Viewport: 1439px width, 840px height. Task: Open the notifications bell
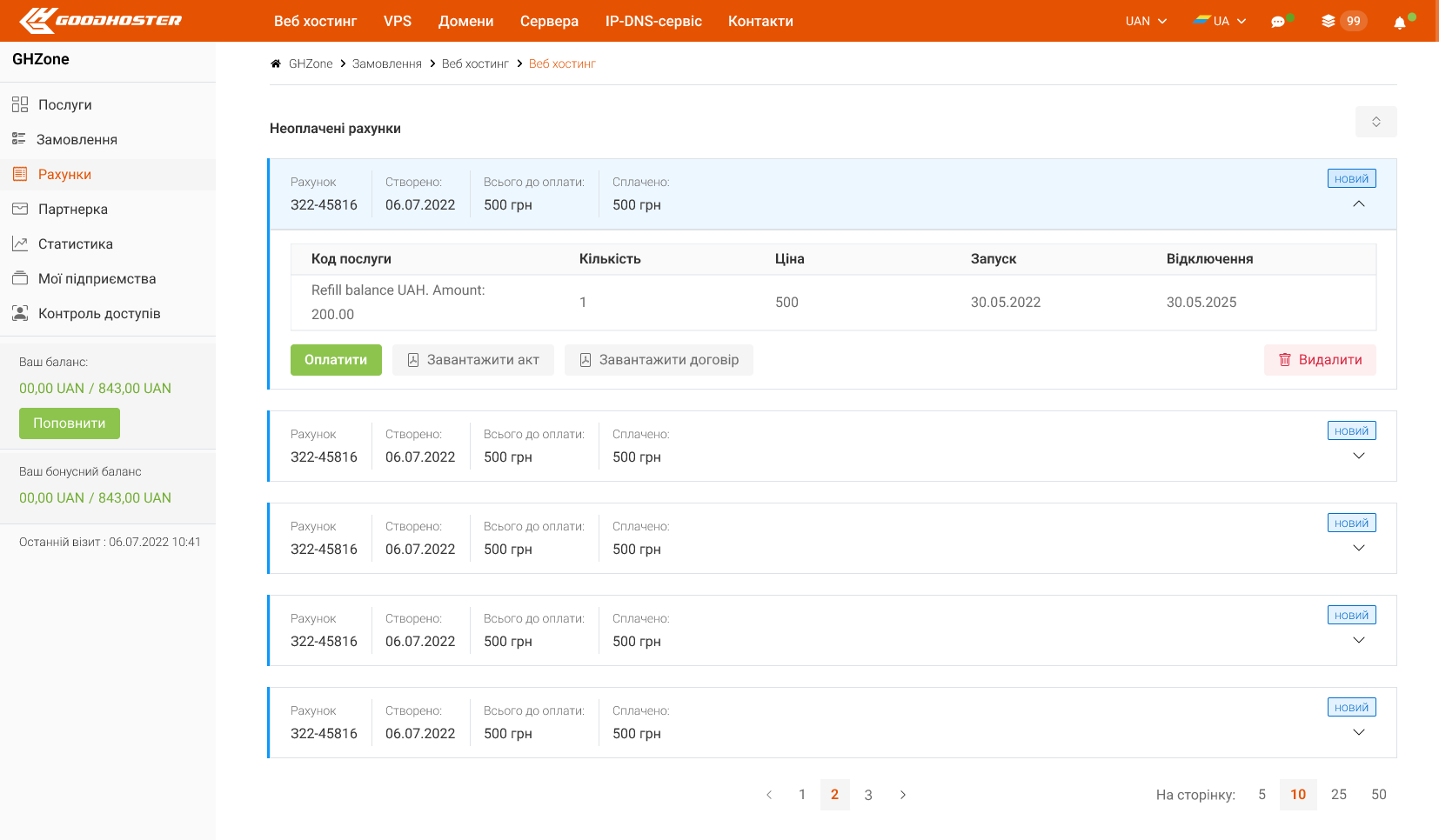click(1399, 23)
